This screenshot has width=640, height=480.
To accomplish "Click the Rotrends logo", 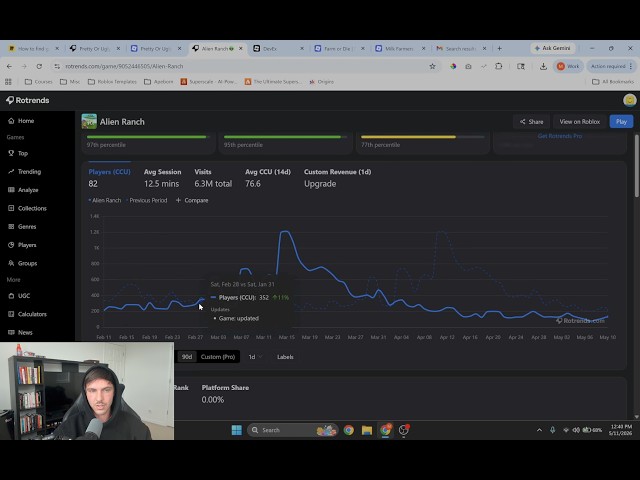I will pos(28,100).
